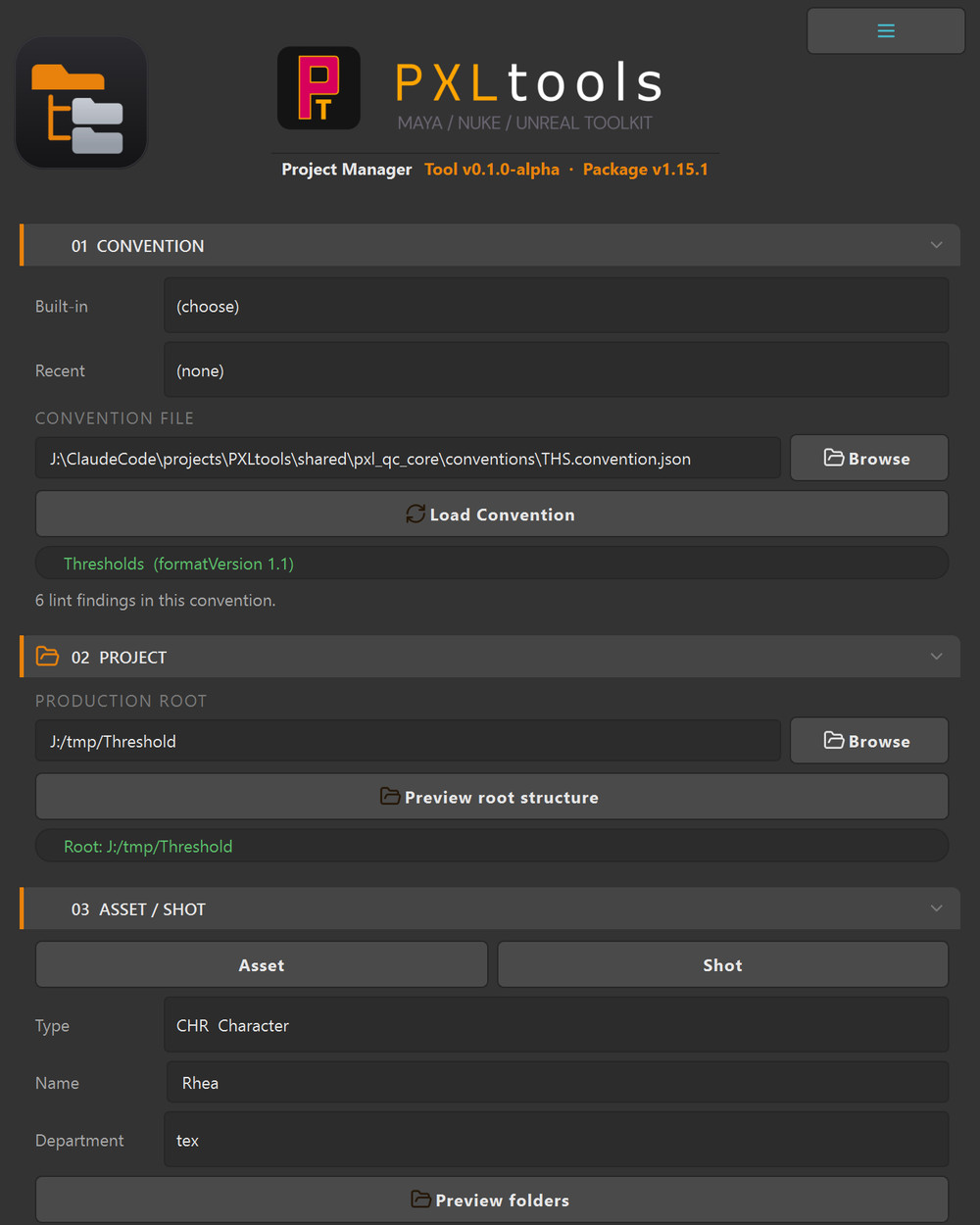Collapse the 03 ASSET / SHOT section chevron
980x1225 pixels.
point(936,909)
